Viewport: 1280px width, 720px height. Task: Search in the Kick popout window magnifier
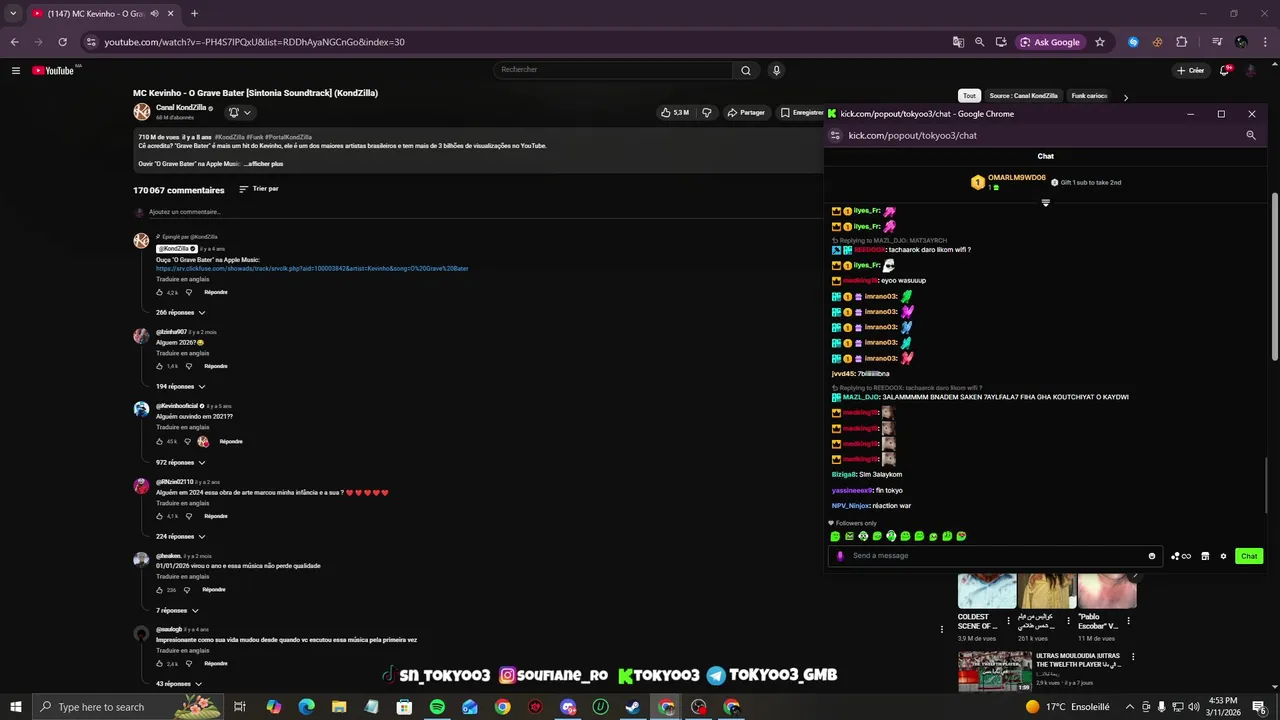(x=1251, y=135)
